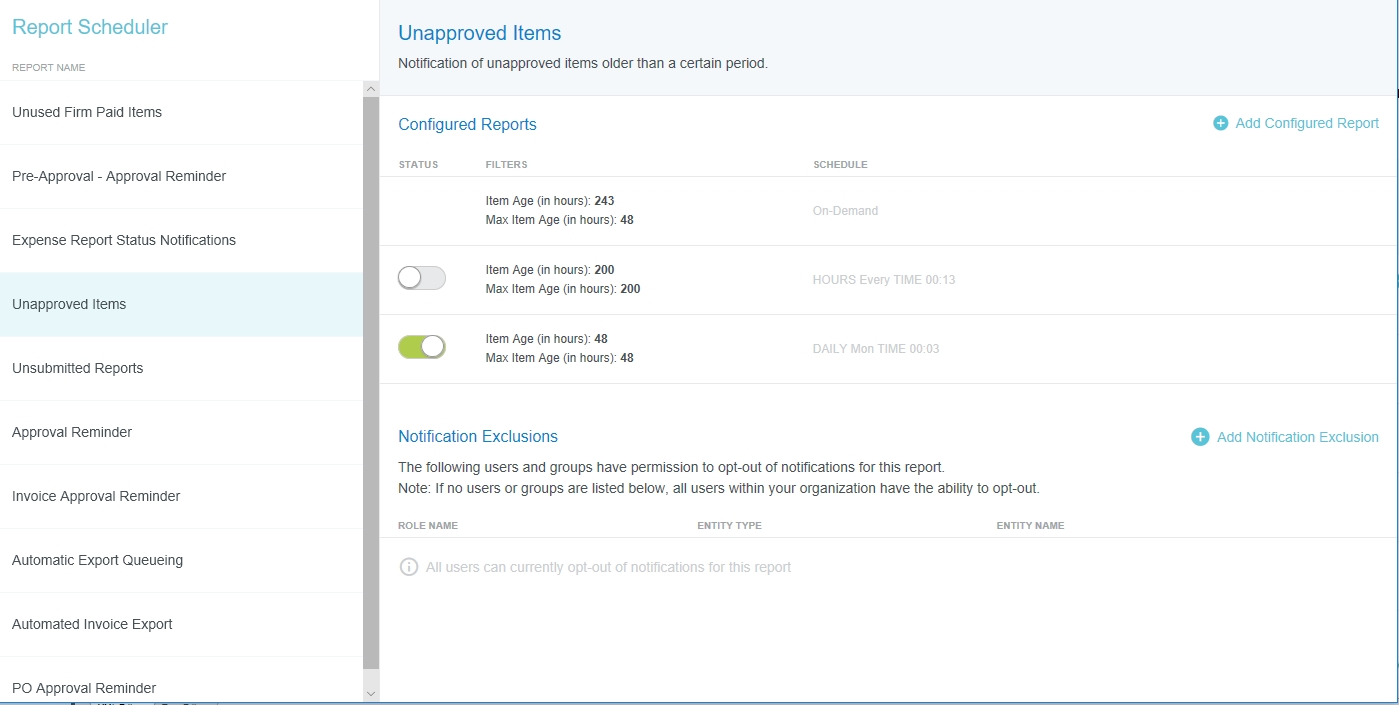Open Expense Report Status Notifications
The width and height of the screenshot is (1399, 705).
(x=124, y=240)
